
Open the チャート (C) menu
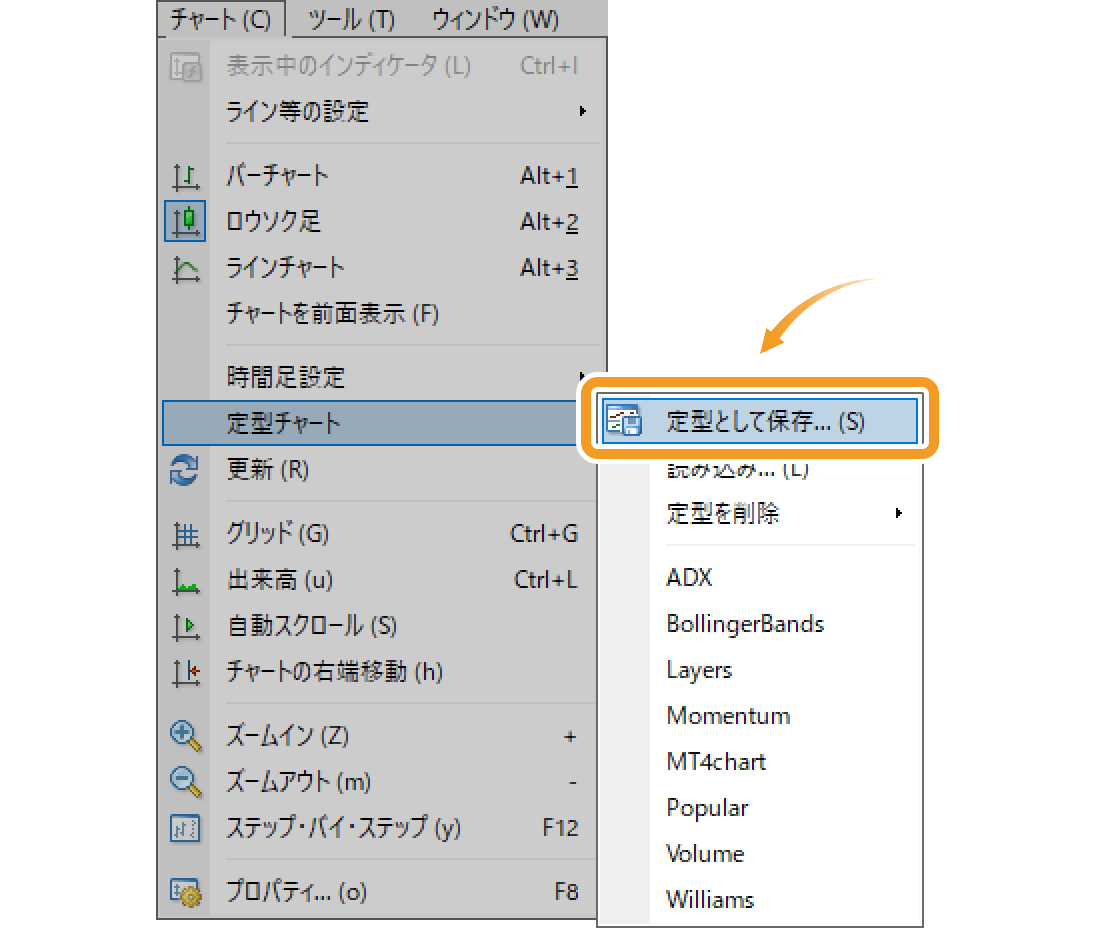coord(220,19)
